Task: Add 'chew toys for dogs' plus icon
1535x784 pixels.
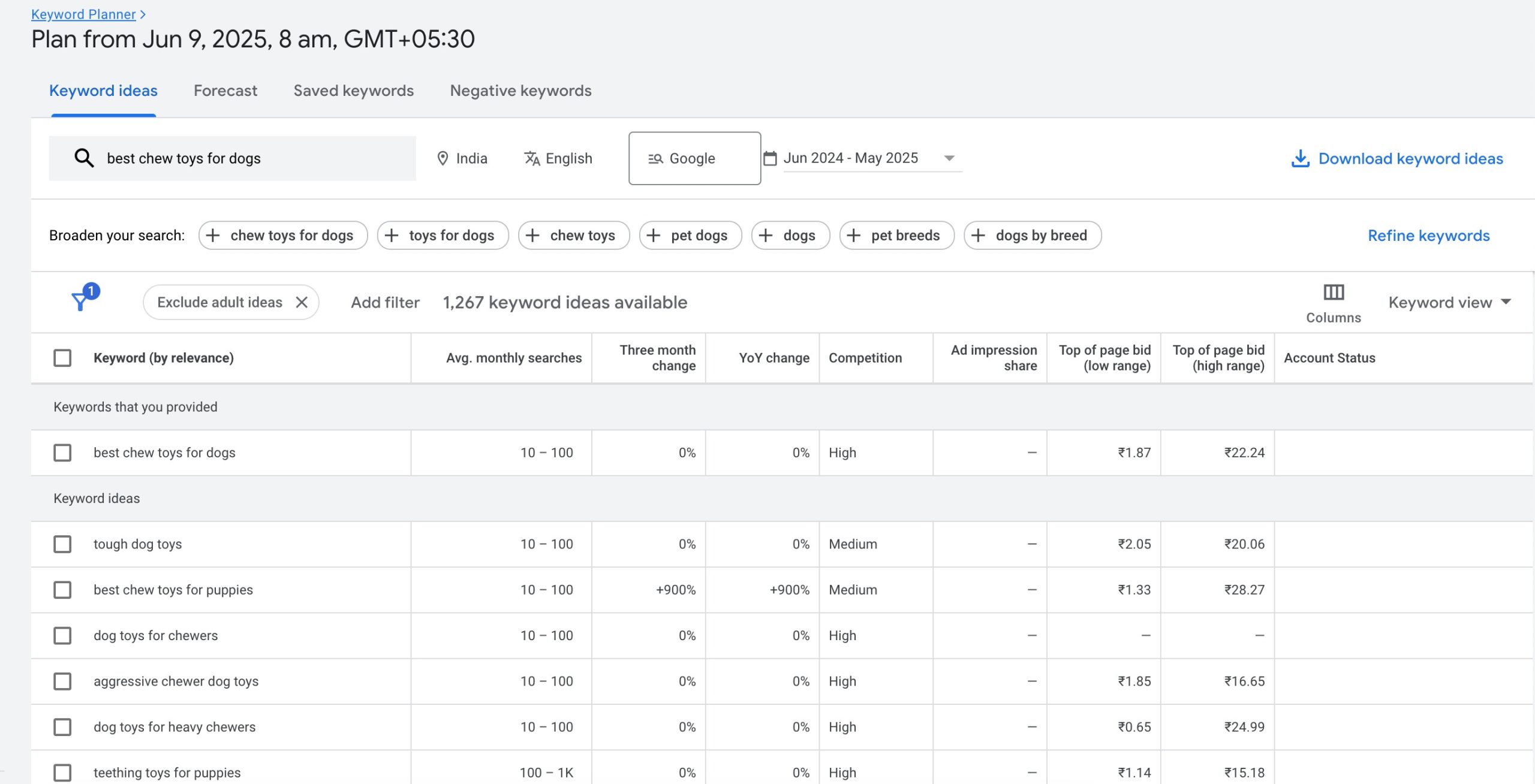Action: [213, 236]
